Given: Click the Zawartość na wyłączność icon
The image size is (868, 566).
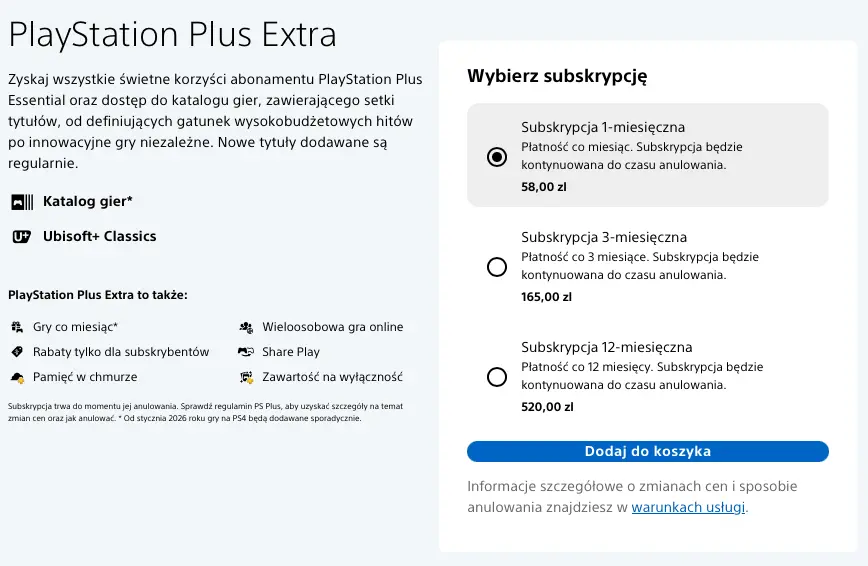Looking at the screenshot, I should pos(246,377).
